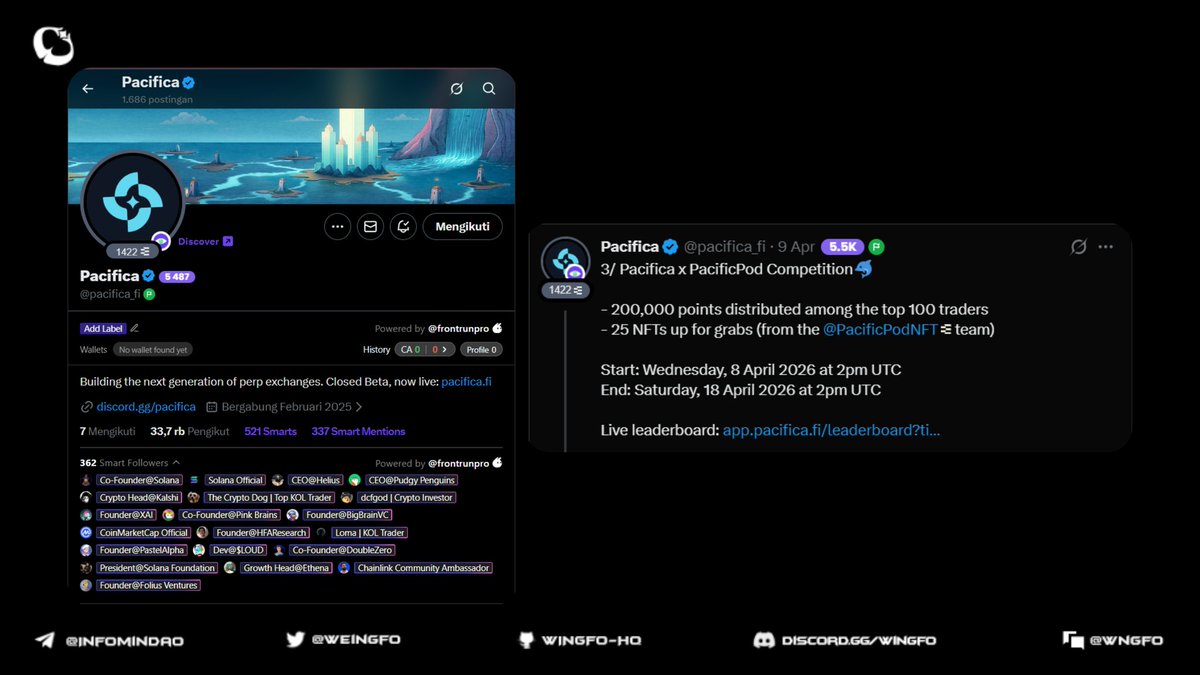The image size is (1200, 675).
Task: Click Pacifica's blue verified badge
Action: 150,275
